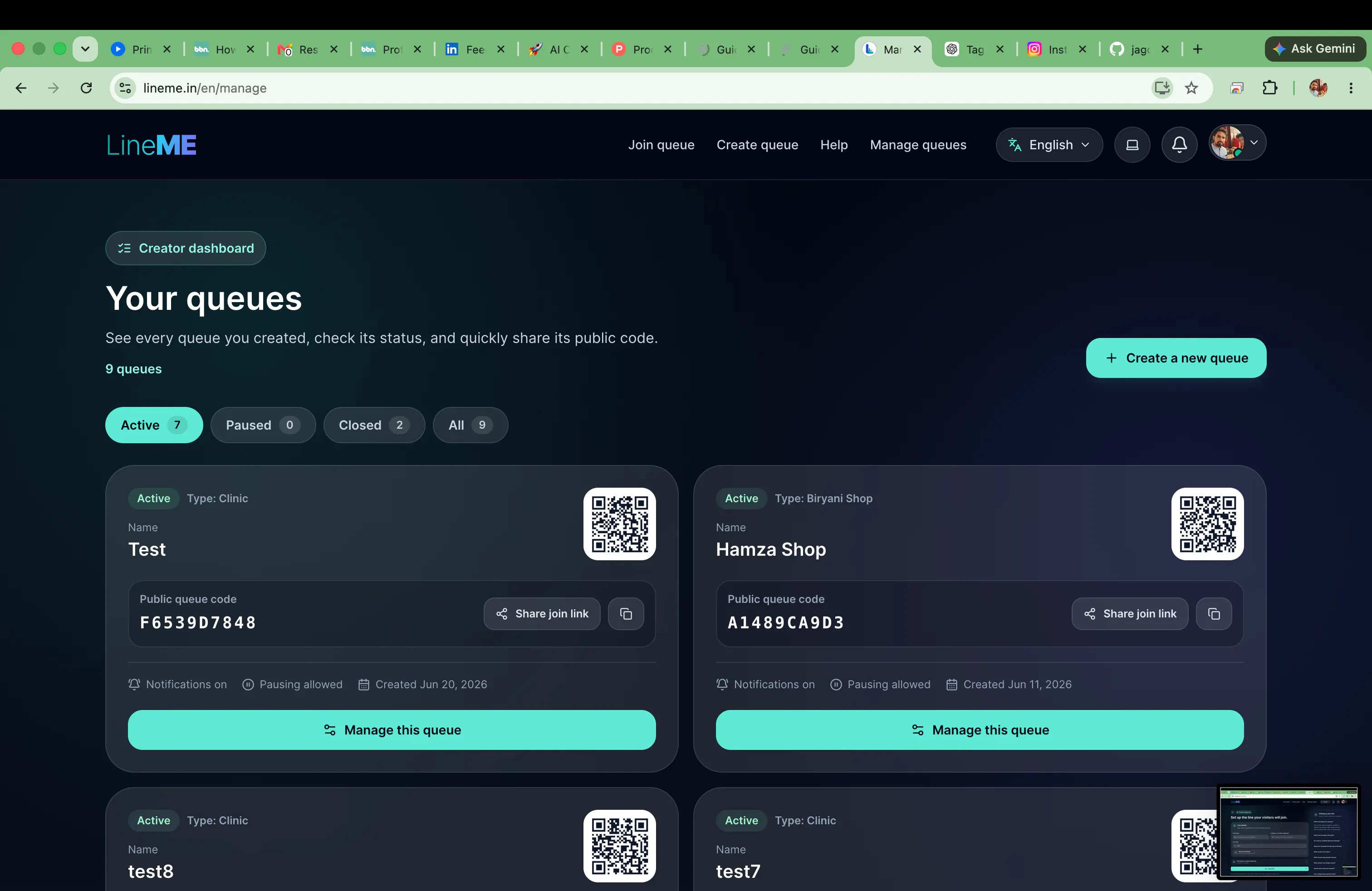The height and width of the screenshot is (891, 1372).
Task: Close the Tag browser tab
Action: click(x=1000, y=49)
